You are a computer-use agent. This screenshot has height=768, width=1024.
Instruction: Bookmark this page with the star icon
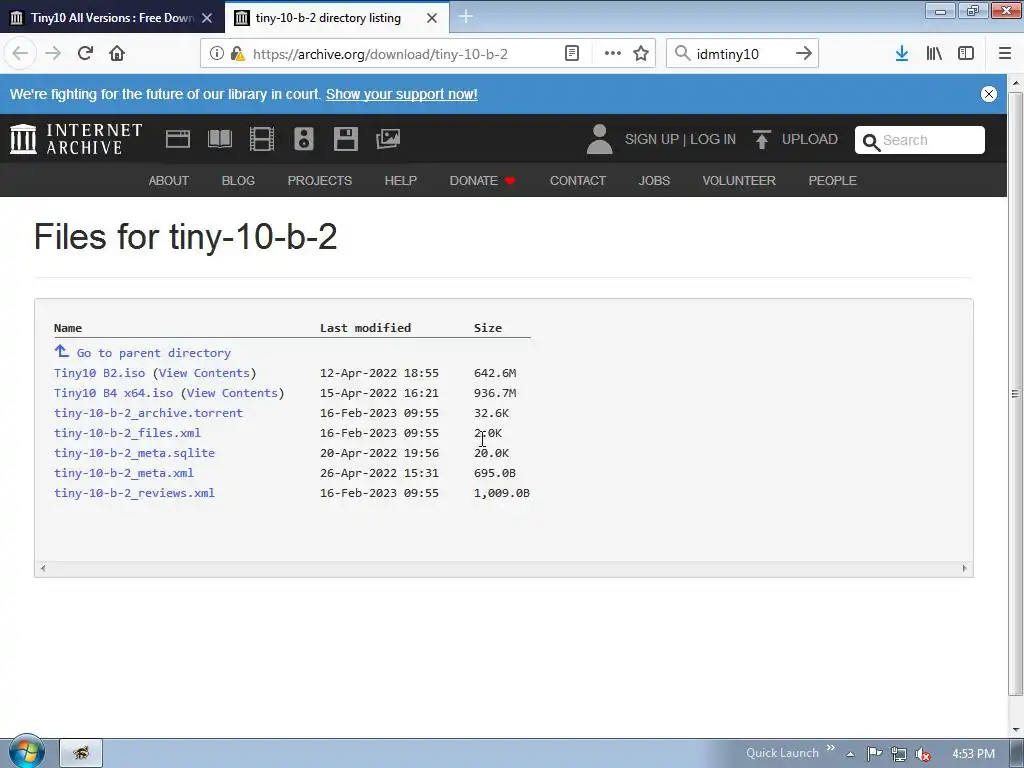(x=641, y=54)
